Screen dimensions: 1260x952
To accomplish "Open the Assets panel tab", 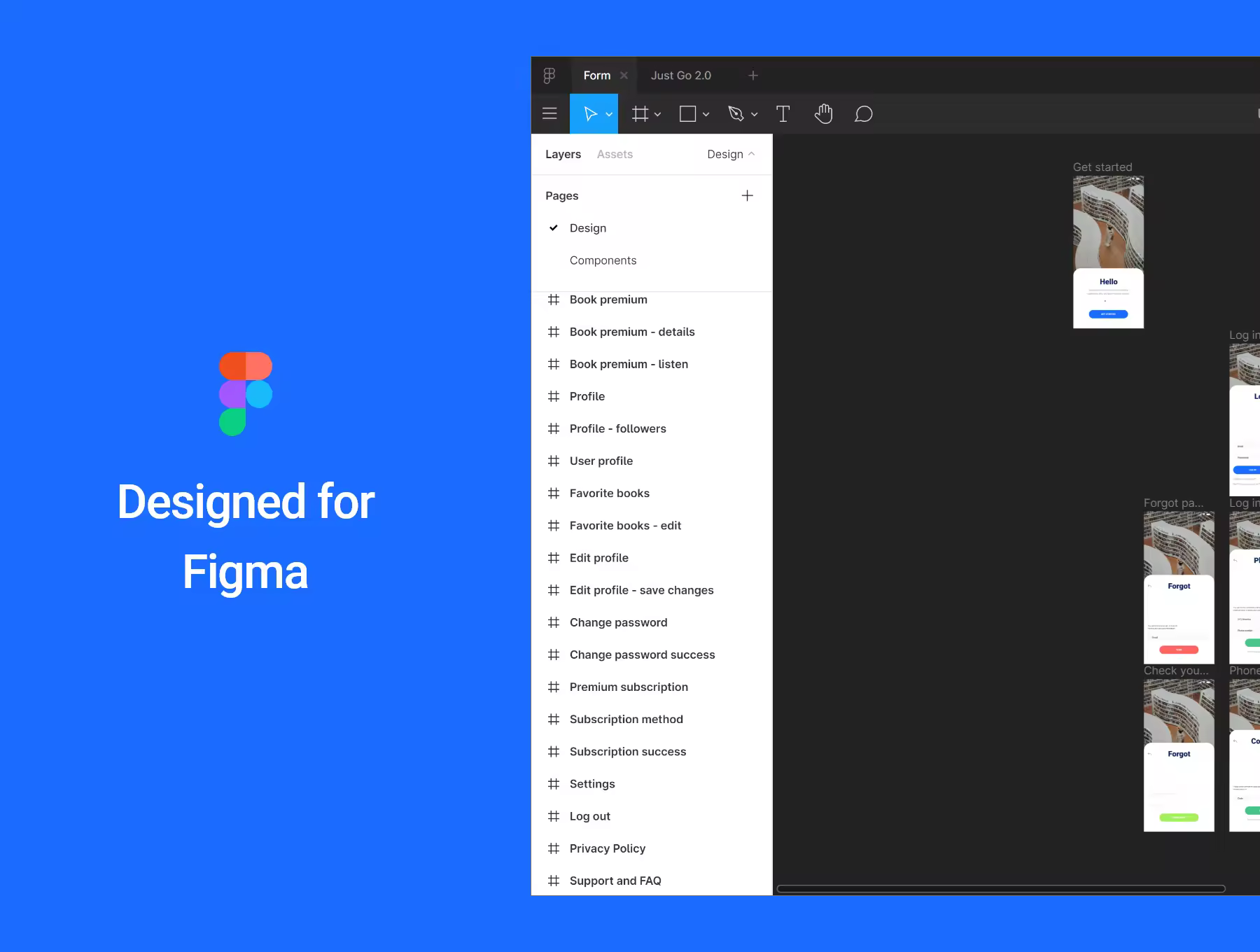I will click(x=614, y=154).
